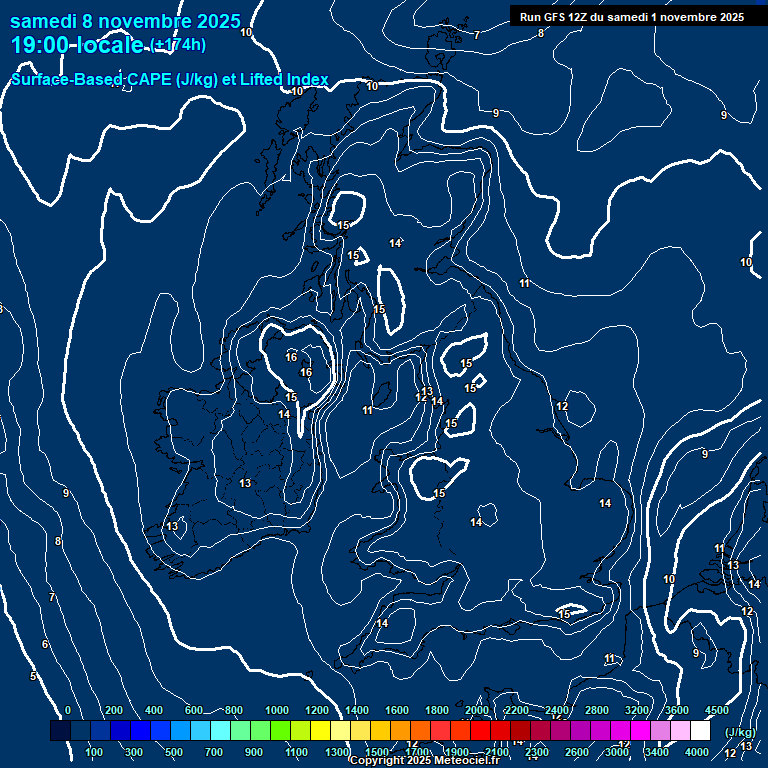Click the dark crimson 2200–2300 legend swatch

520,730
